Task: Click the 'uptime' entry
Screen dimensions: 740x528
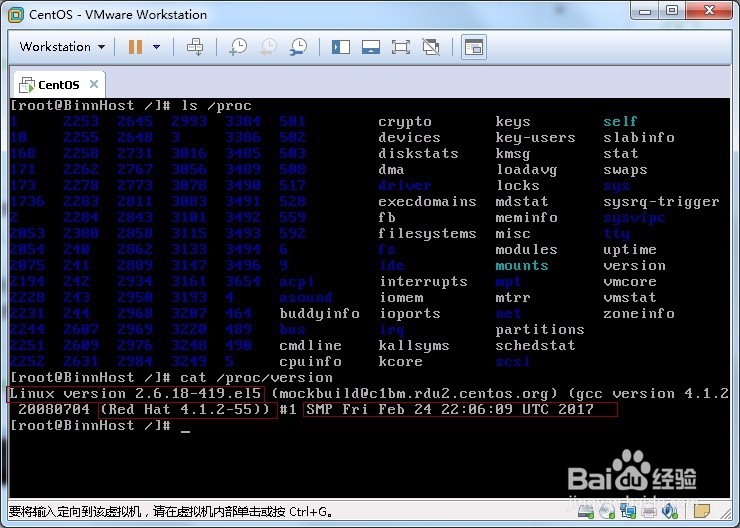Action: pyautogui.click(x=630, y=250)
